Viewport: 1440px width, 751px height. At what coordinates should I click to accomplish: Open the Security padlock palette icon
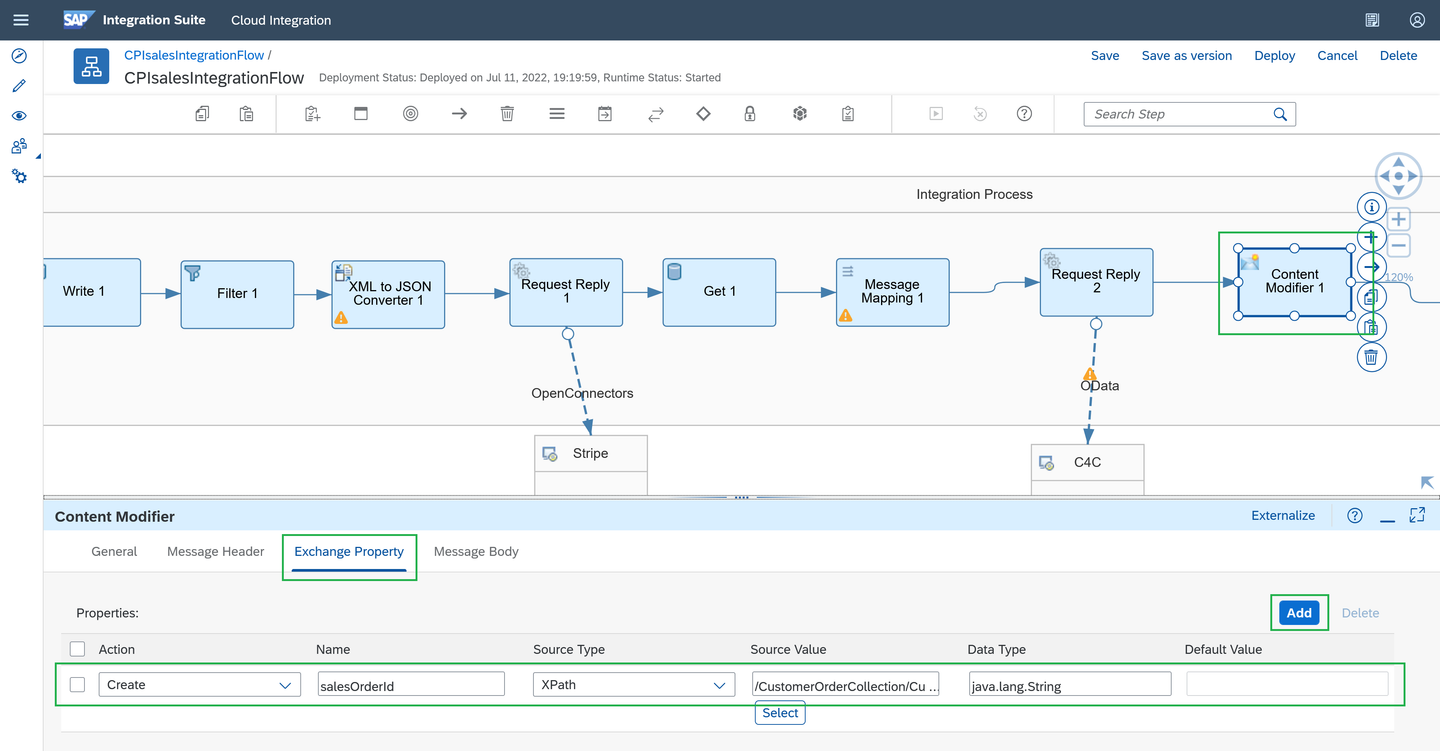click(750, 114)
